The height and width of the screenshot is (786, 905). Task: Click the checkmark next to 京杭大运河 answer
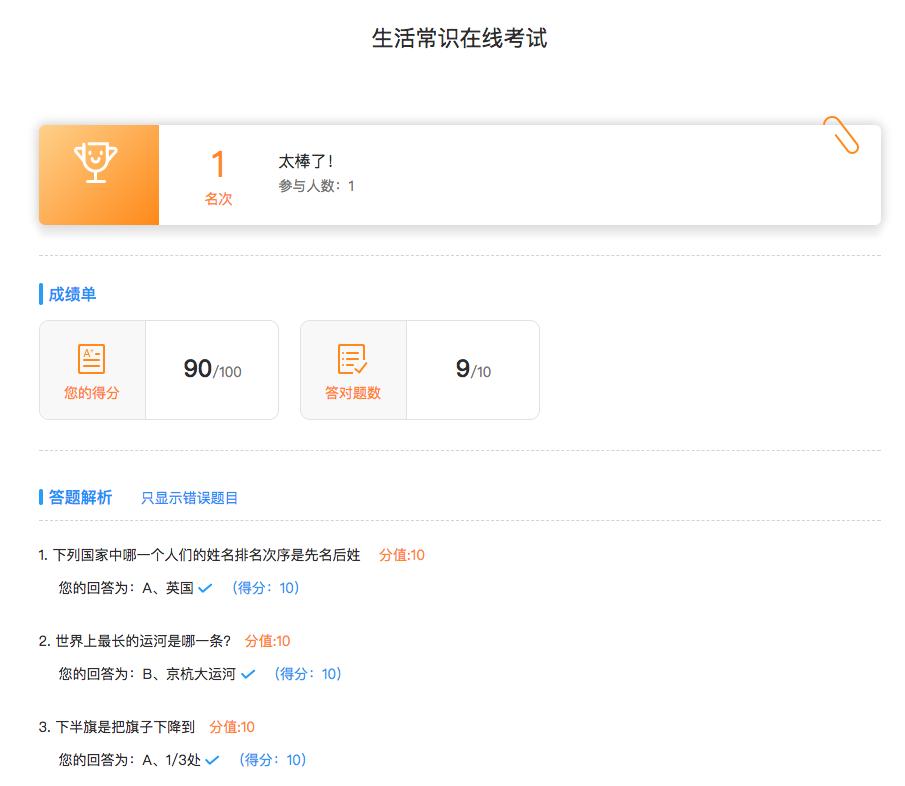point(248,674)
